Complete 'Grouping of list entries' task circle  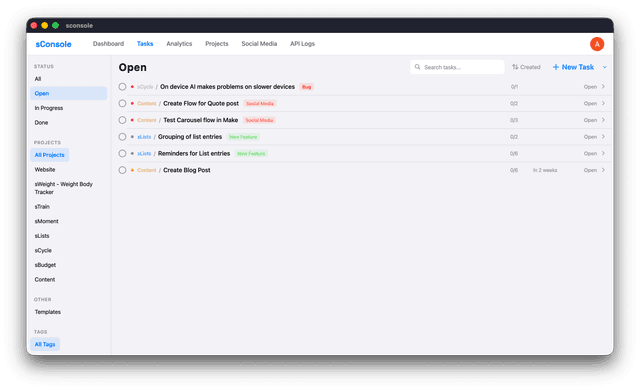coord(122,137)
